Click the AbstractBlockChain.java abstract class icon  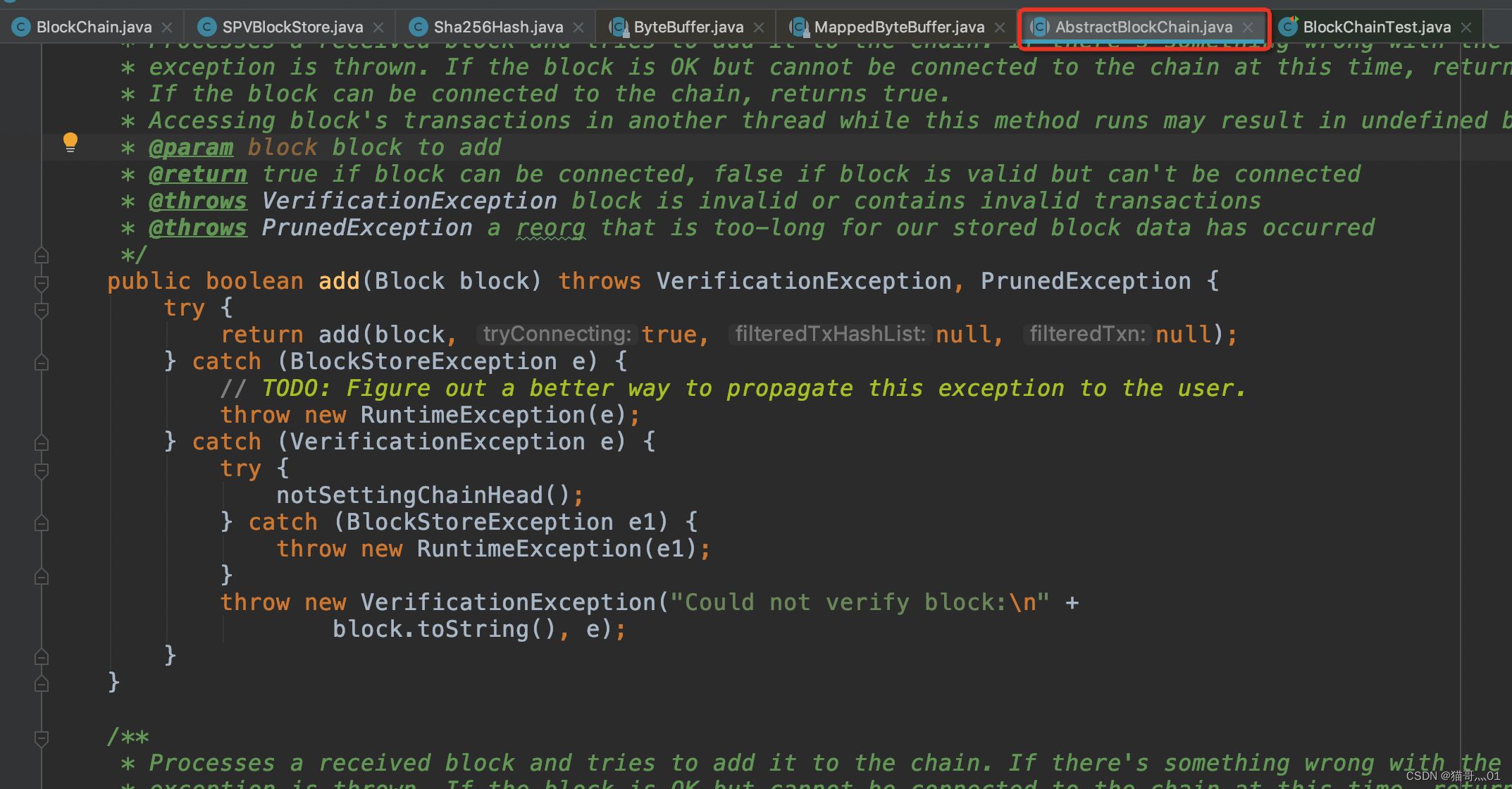(1040, 27)
